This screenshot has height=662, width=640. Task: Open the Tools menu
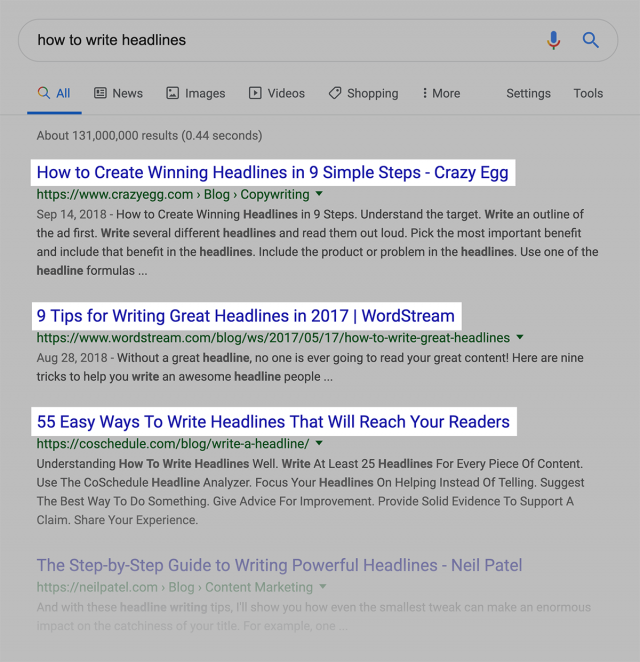point(588,93)
